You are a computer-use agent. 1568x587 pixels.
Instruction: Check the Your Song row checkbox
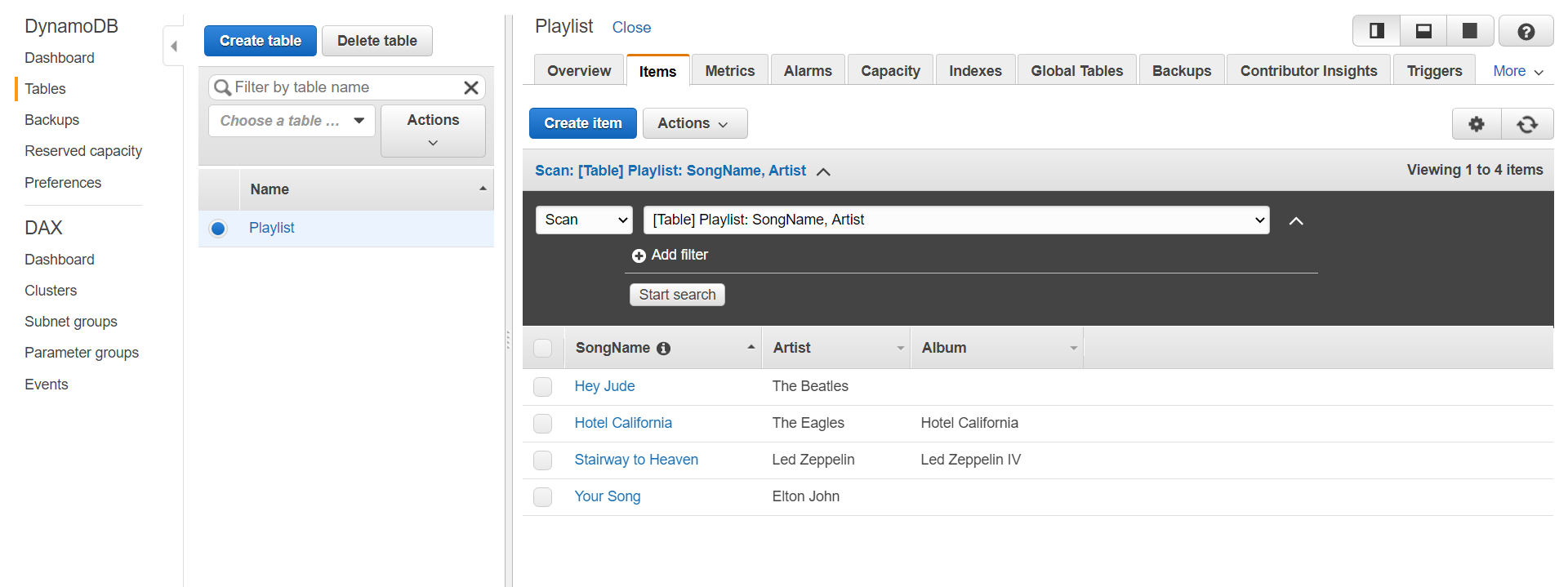(542, 497)
